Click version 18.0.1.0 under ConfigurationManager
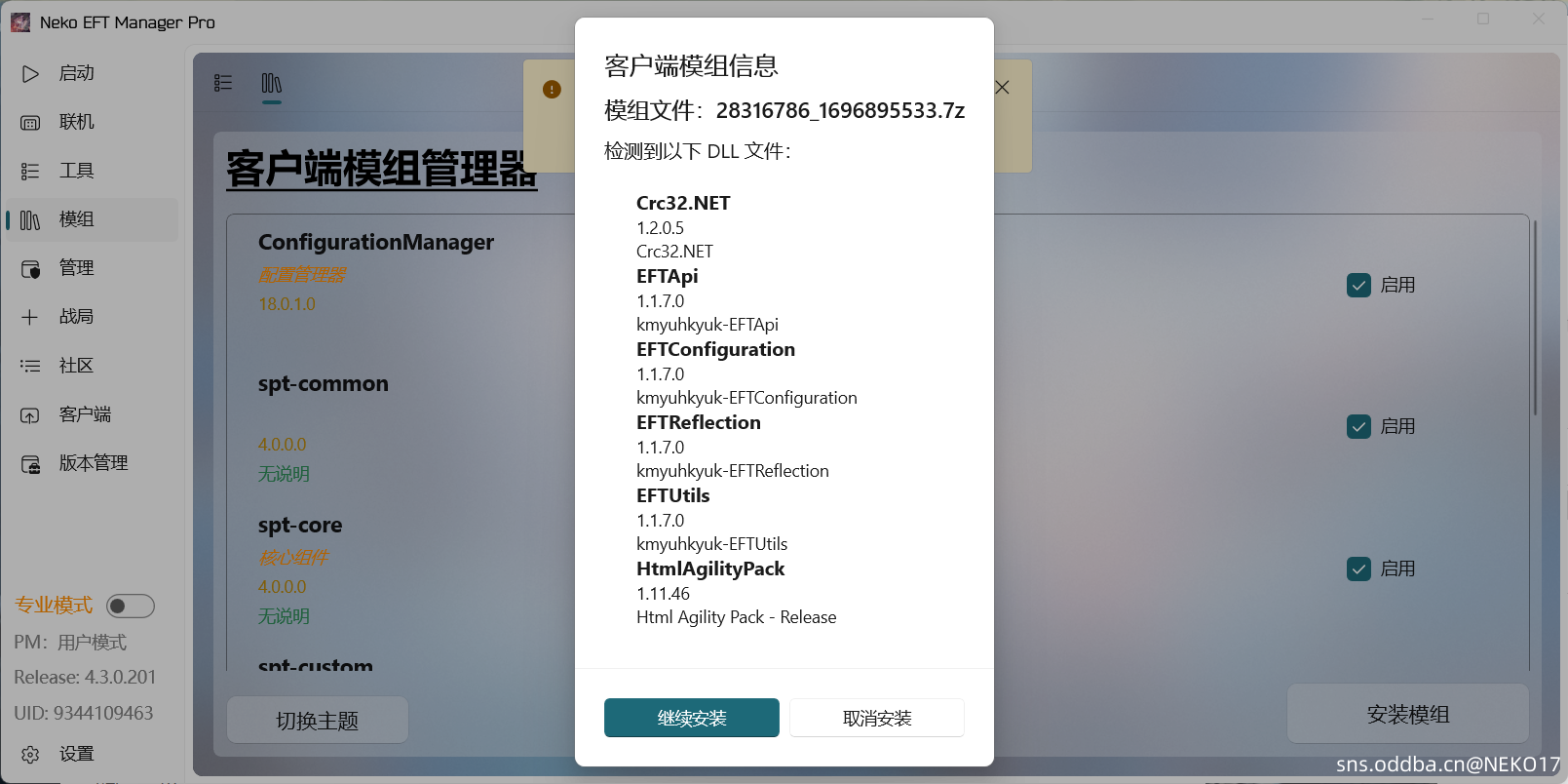 click(x=287, y=304)
